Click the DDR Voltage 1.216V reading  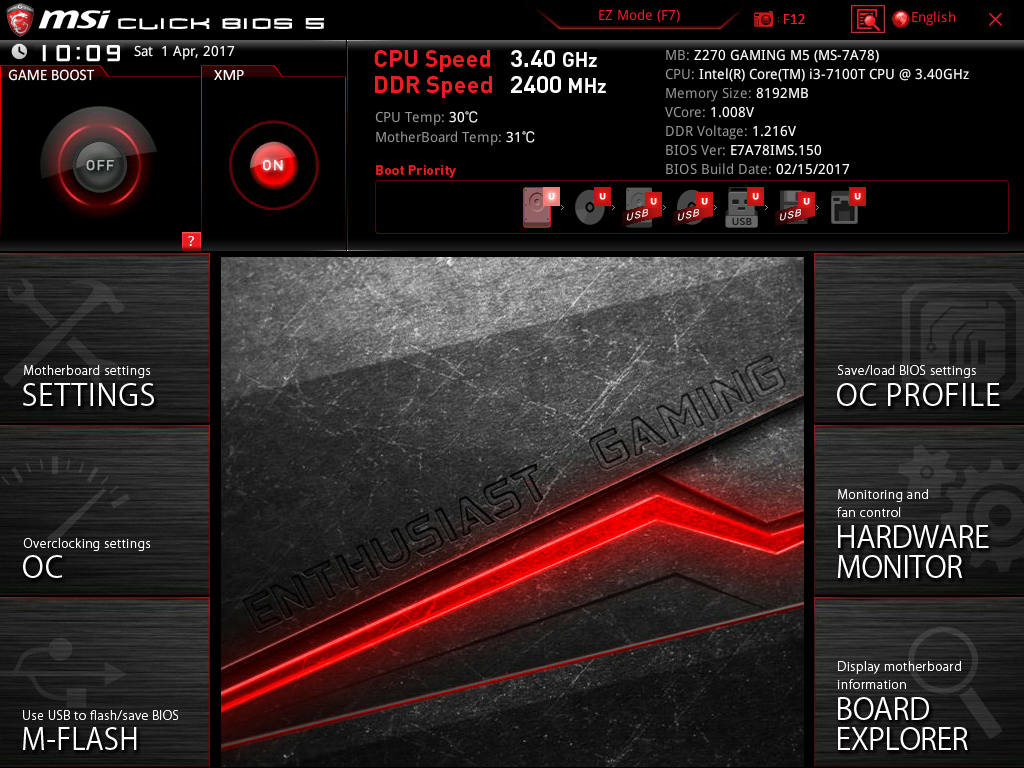point(730,131)
